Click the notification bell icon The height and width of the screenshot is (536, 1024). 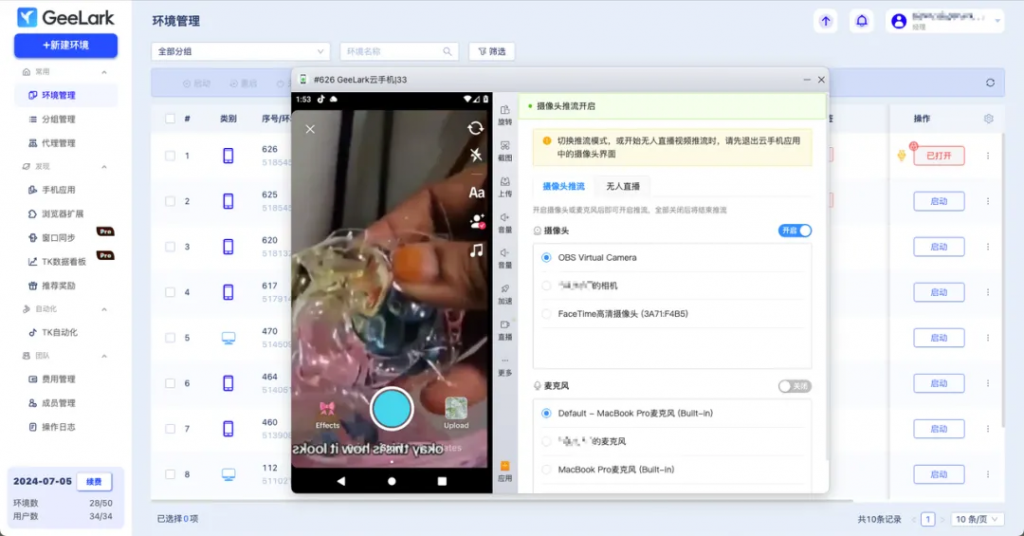tap(860, 21)
